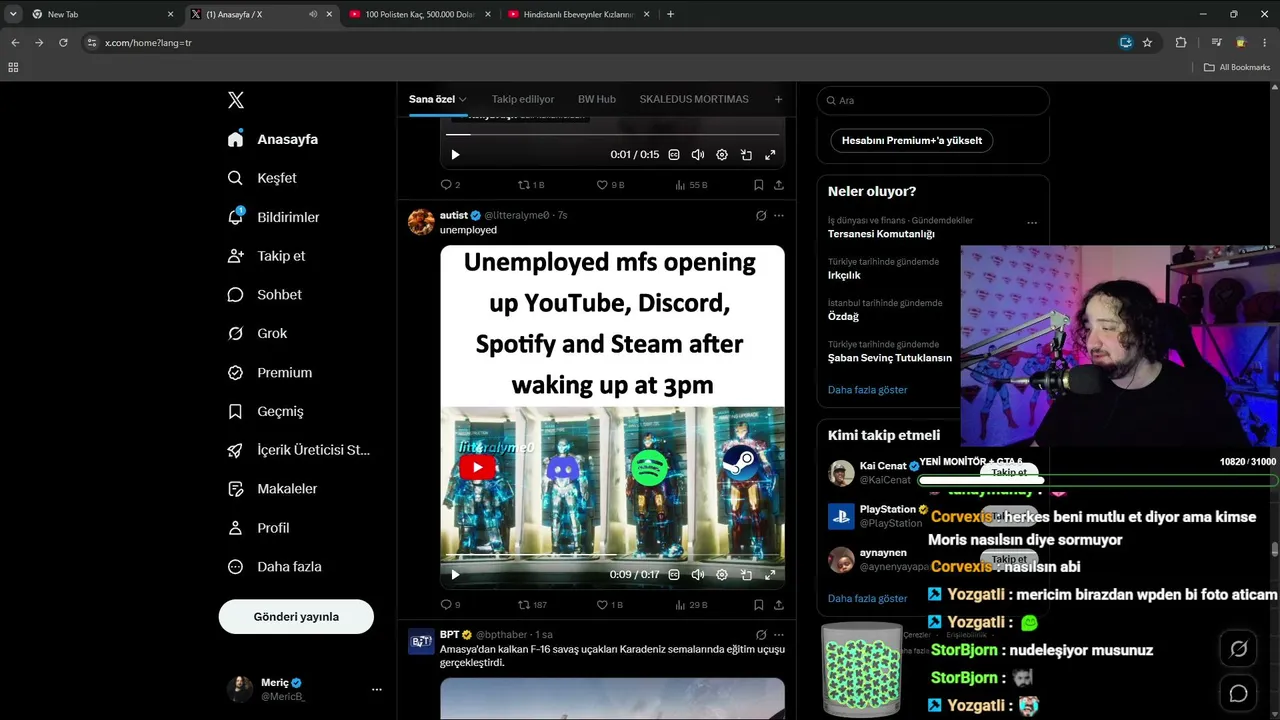Ask Grok about the BPT post
Image resolution: width=1280 pixels, height=720 pixels.
pyautogui.click(x=761, y=635)
